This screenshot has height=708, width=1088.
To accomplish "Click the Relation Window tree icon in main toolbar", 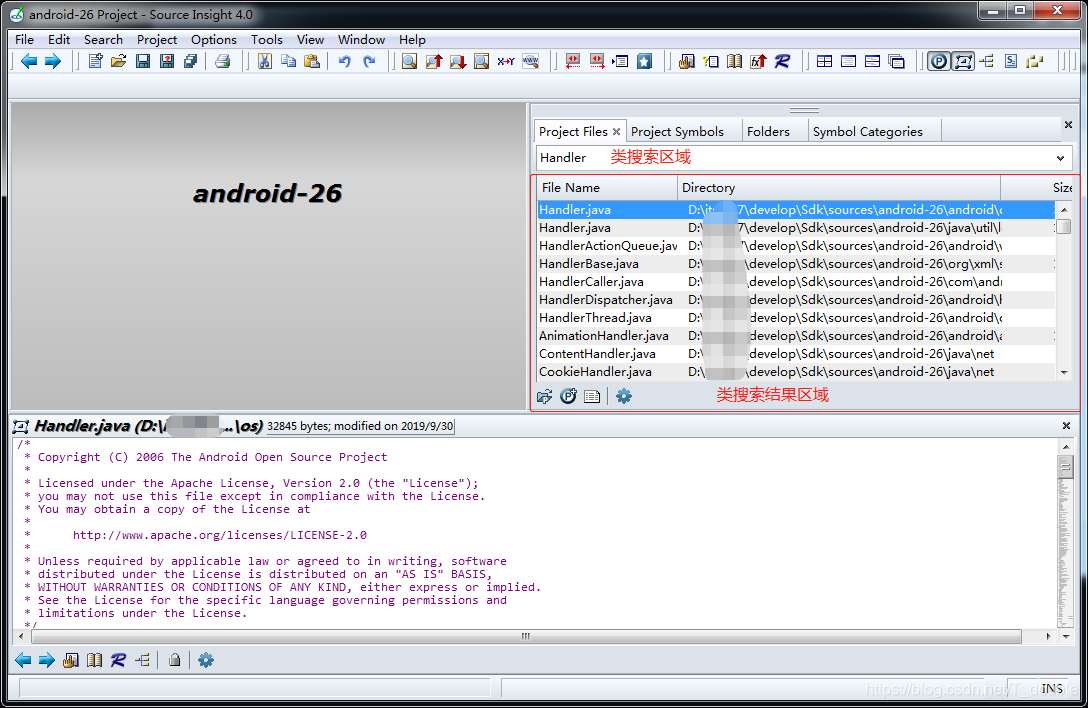I will (x=987, y=62).
